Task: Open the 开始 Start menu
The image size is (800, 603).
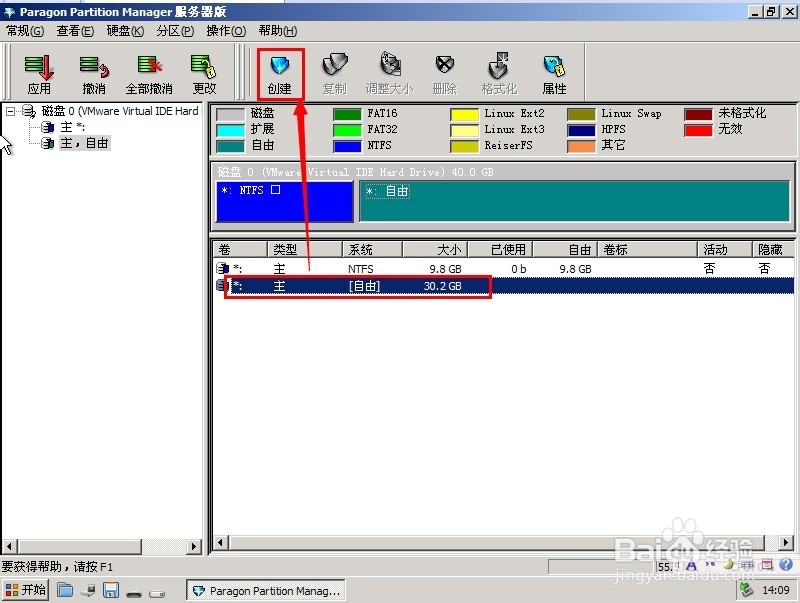Action: 26,590
